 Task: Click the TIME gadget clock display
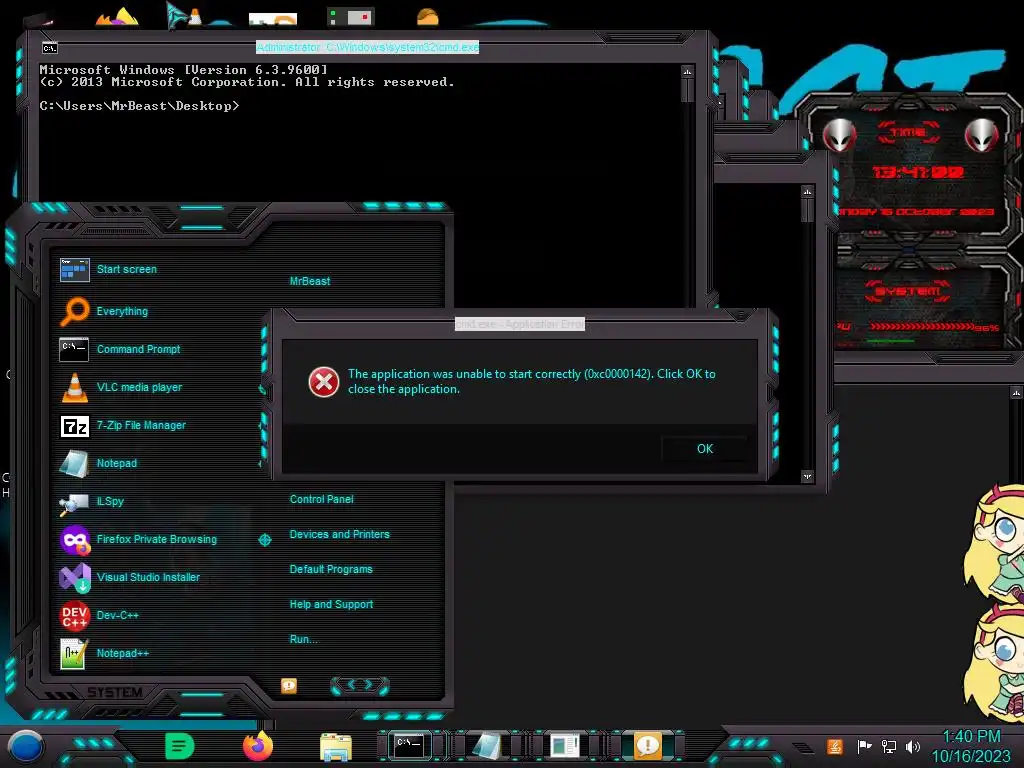918,172
